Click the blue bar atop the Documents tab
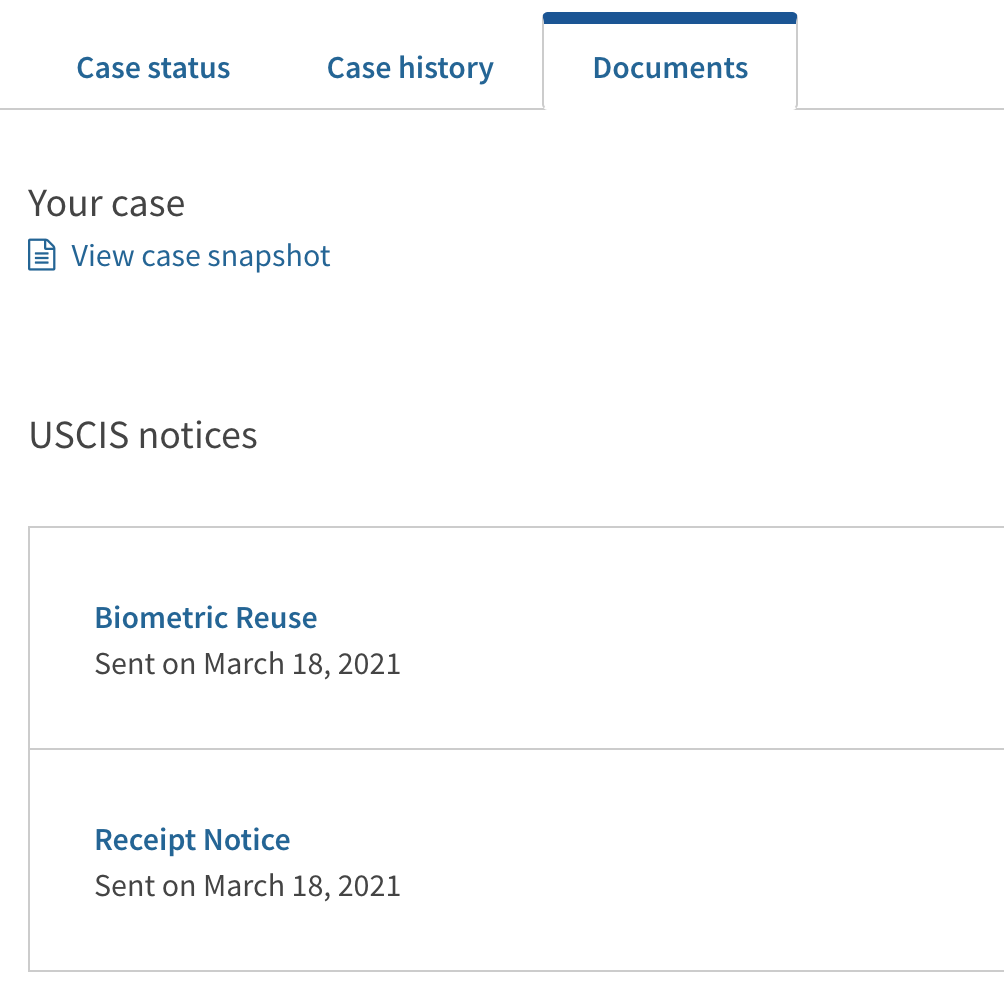 tap(670, 18)
